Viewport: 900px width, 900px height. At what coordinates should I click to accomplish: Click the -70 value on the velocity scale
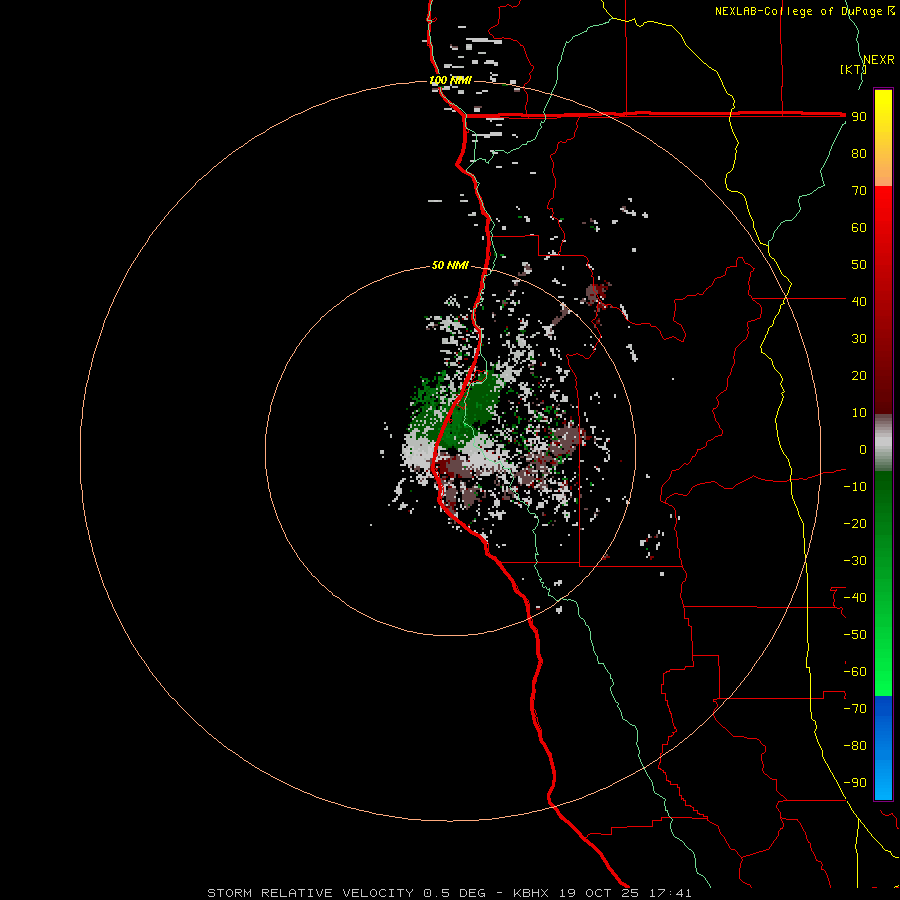pos(855,708)
